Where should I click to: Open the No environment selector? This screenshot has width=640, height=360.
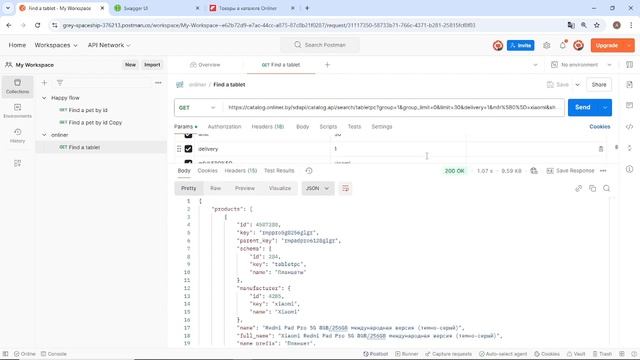point(581,64)
